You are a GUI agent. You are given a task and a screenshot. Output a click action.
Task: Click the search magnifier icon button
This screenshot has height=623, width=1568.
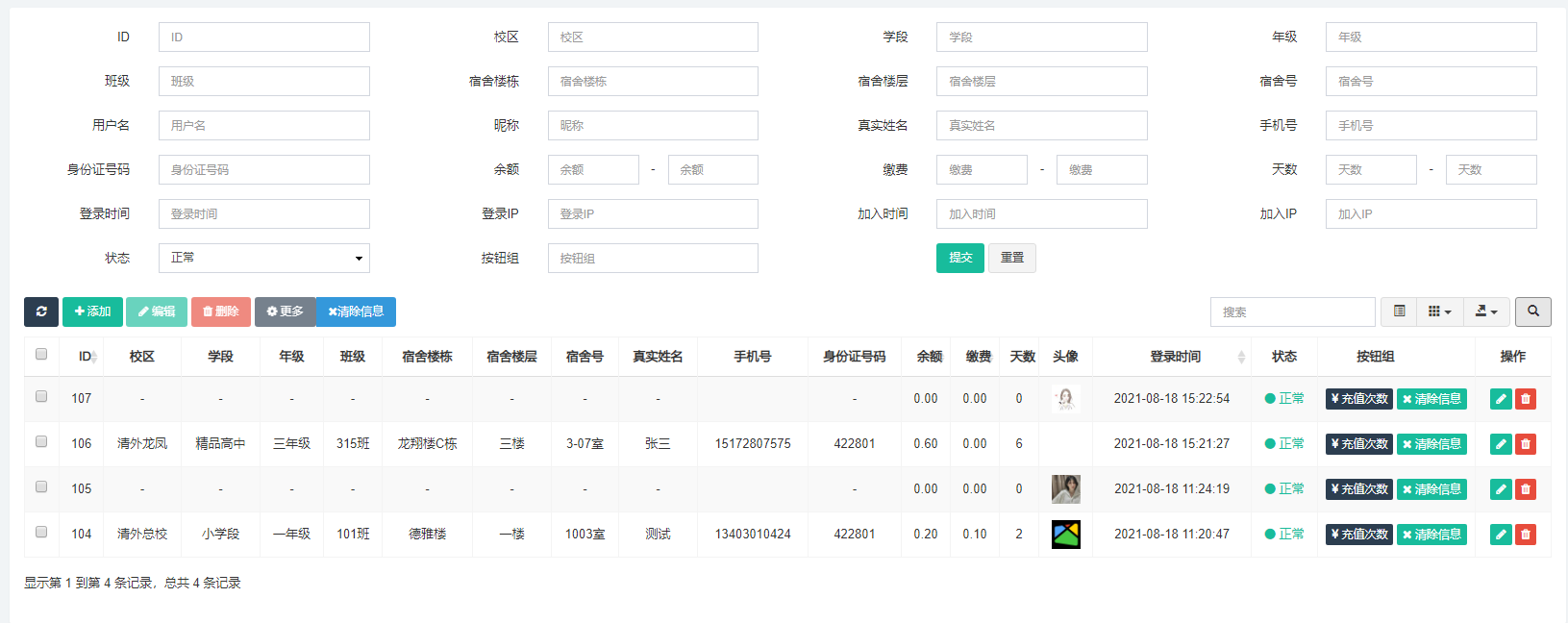[x=1532, y=311]
